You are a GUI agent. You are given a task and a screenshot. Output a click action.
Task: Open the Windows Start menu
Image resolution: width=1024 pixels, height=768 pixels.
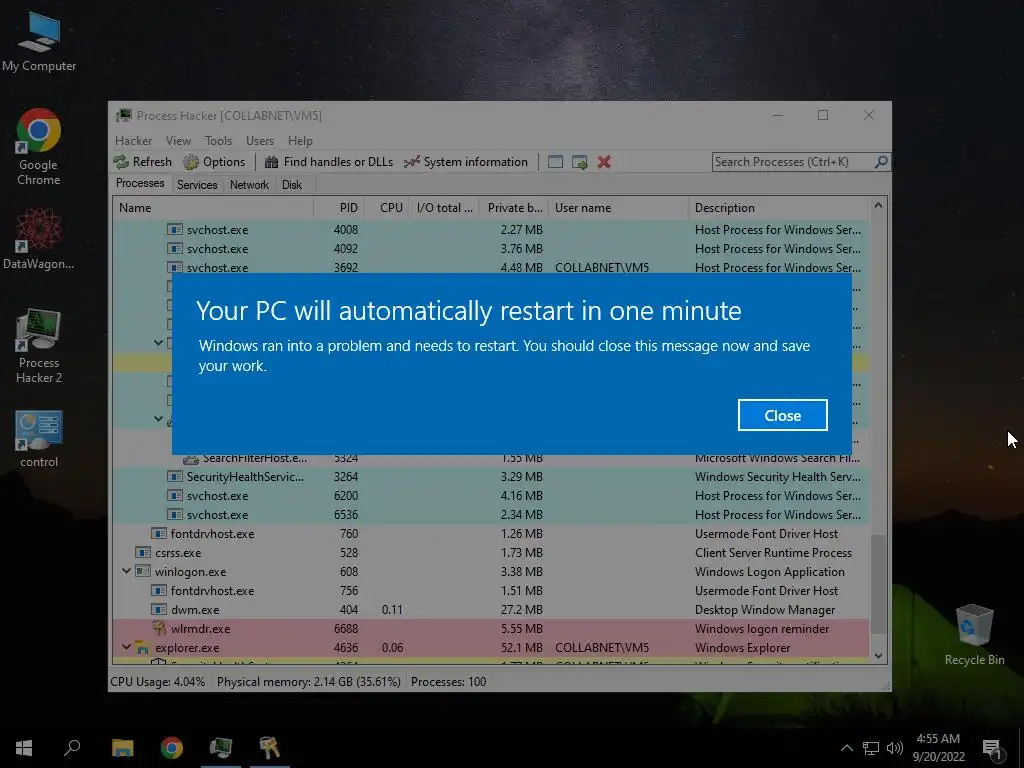24,748
